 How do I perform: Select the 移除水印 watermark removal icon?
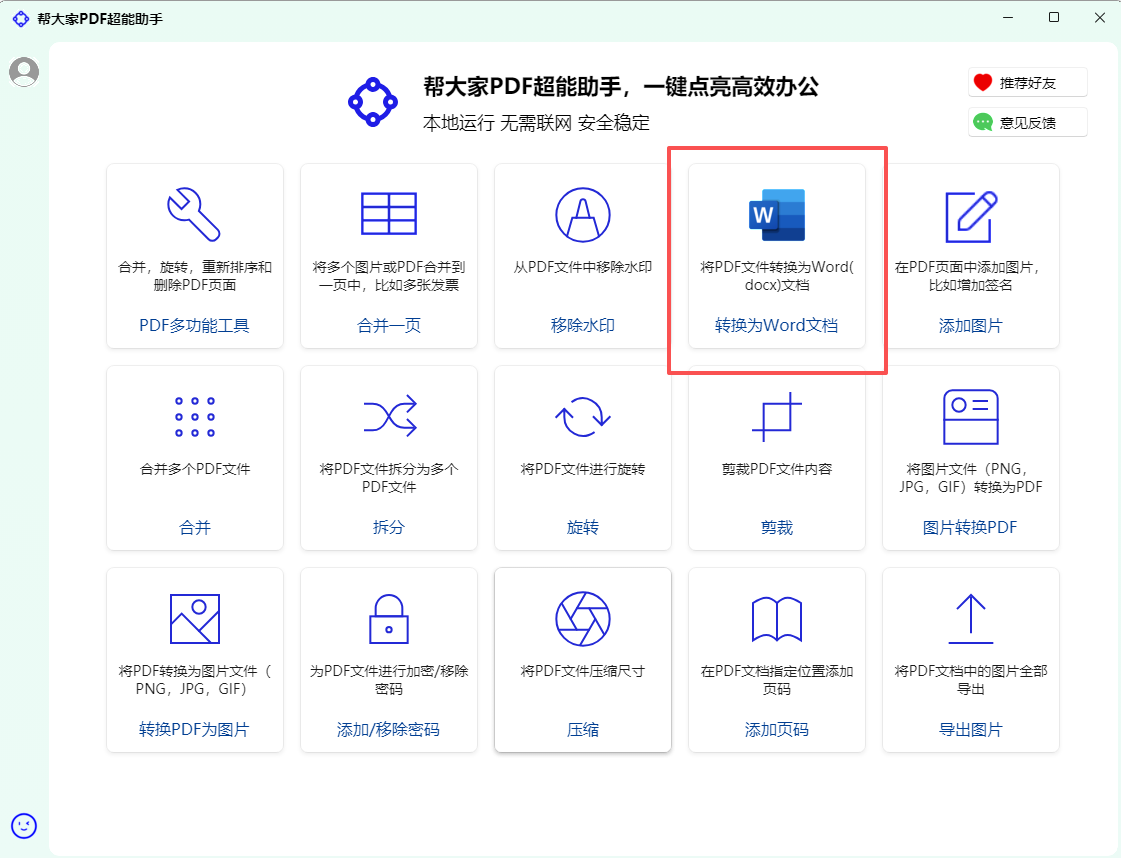click(x=582, y=214)
